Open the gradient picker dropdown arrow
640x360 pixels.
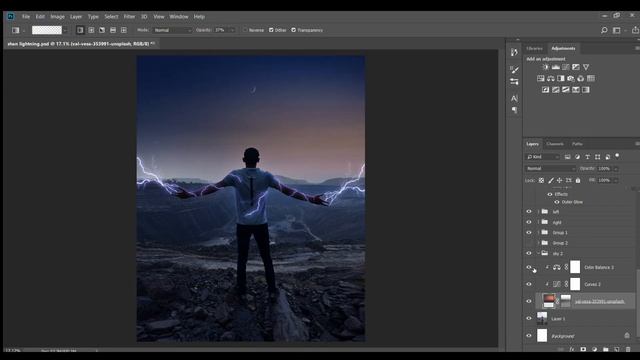tap(65, 30)
